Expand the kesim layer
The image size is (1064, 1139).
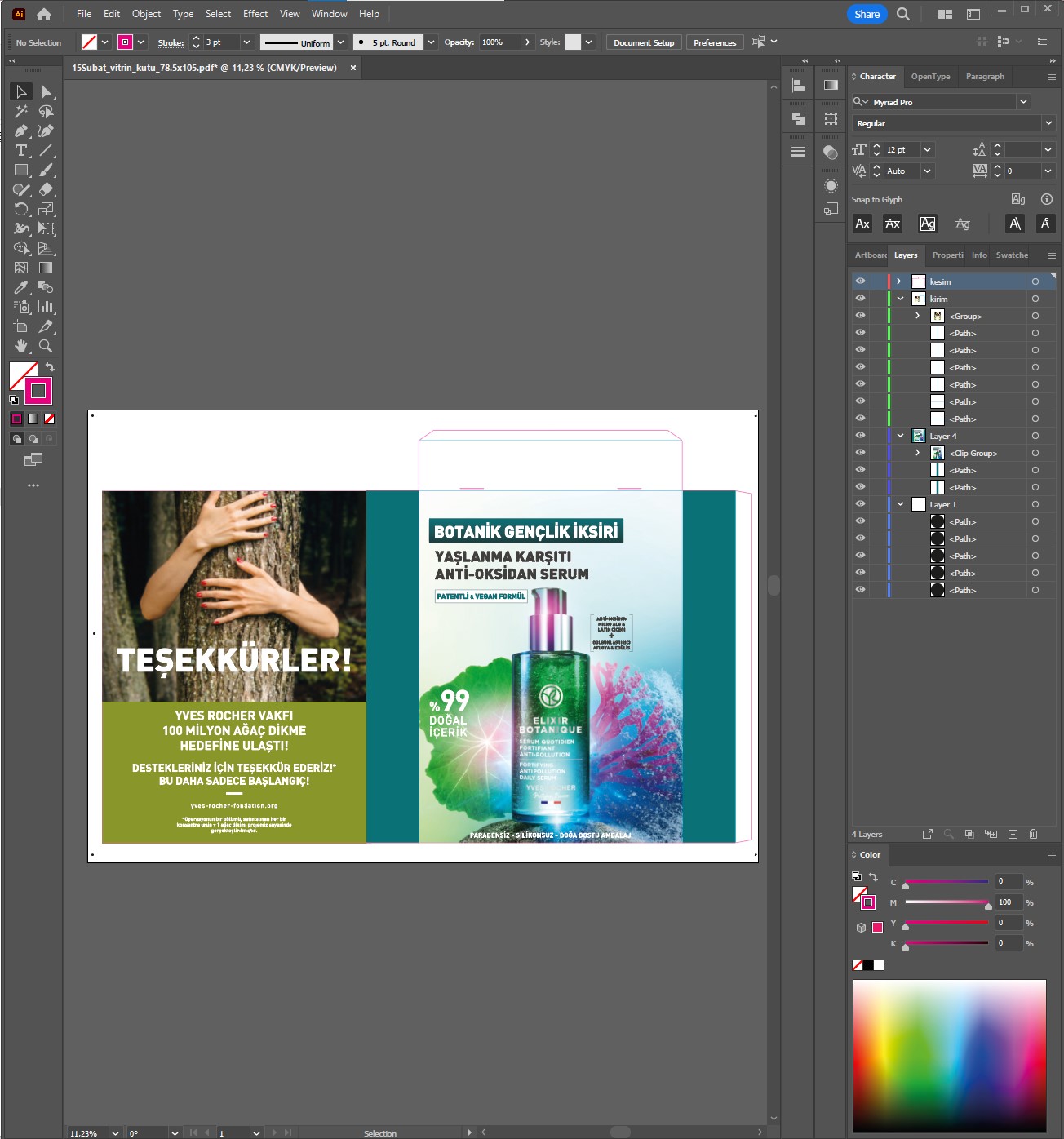pyautogui.click(x=899, y=281)
